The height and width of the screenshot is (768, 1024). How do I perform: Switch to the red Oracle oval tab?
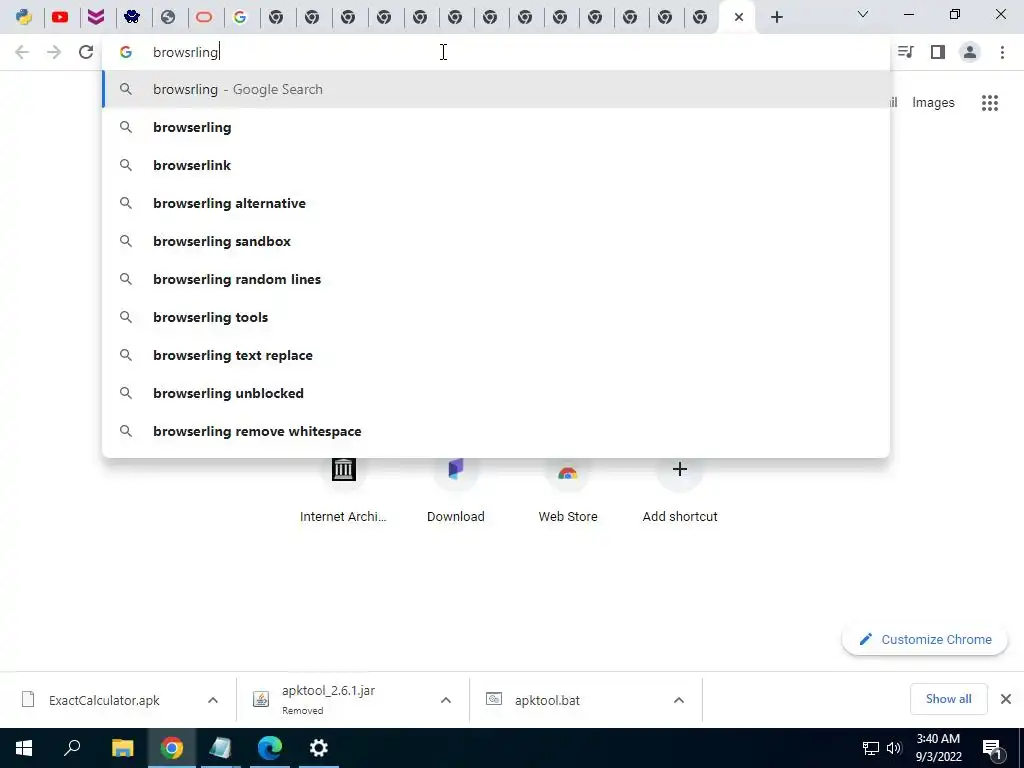click(x=204, y=17)
